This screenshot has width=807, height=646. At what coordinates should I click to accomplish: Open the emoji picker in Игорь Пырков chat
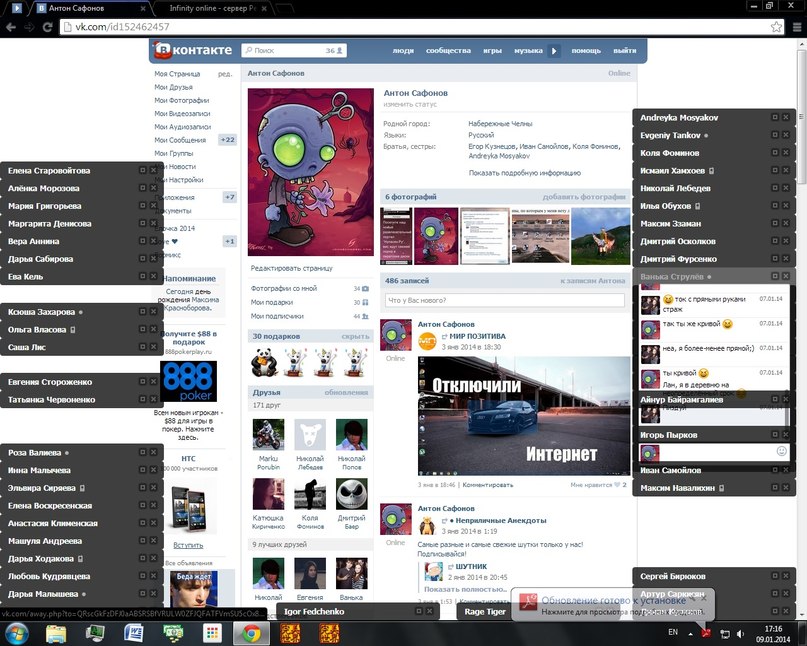pyautogui.click(x=781, y=451)
